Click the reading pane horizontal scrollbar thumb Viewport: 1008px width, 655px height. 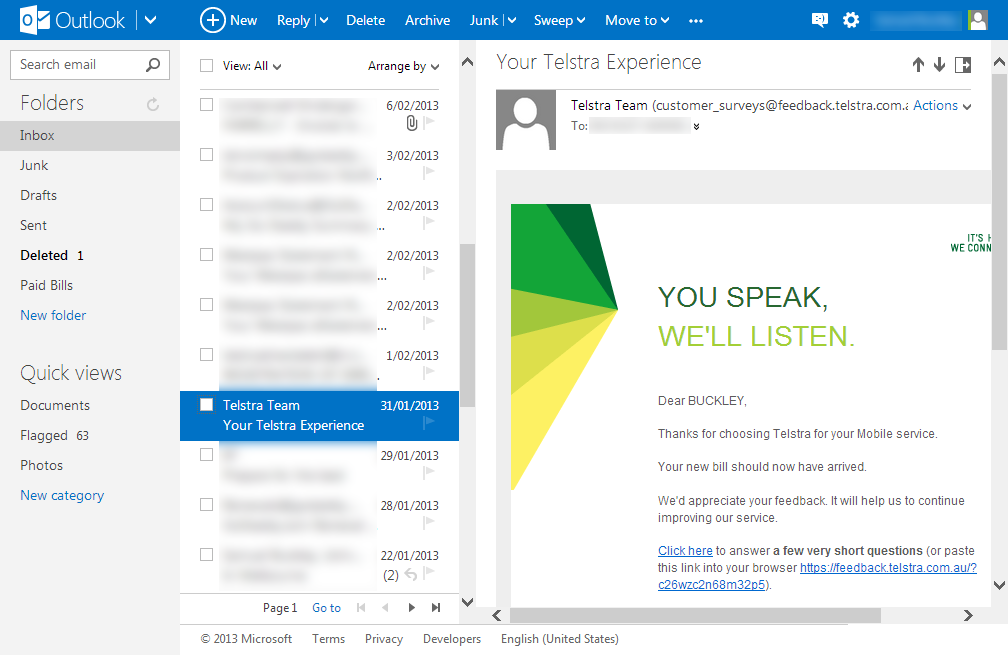click(x=695, y=616)
